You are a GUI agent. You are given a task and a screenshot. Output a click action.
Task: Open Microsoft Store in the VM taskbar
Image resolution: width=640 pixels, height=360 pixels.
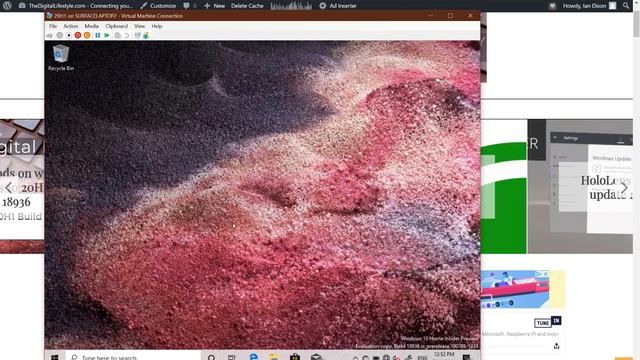(x=295, y=357)
